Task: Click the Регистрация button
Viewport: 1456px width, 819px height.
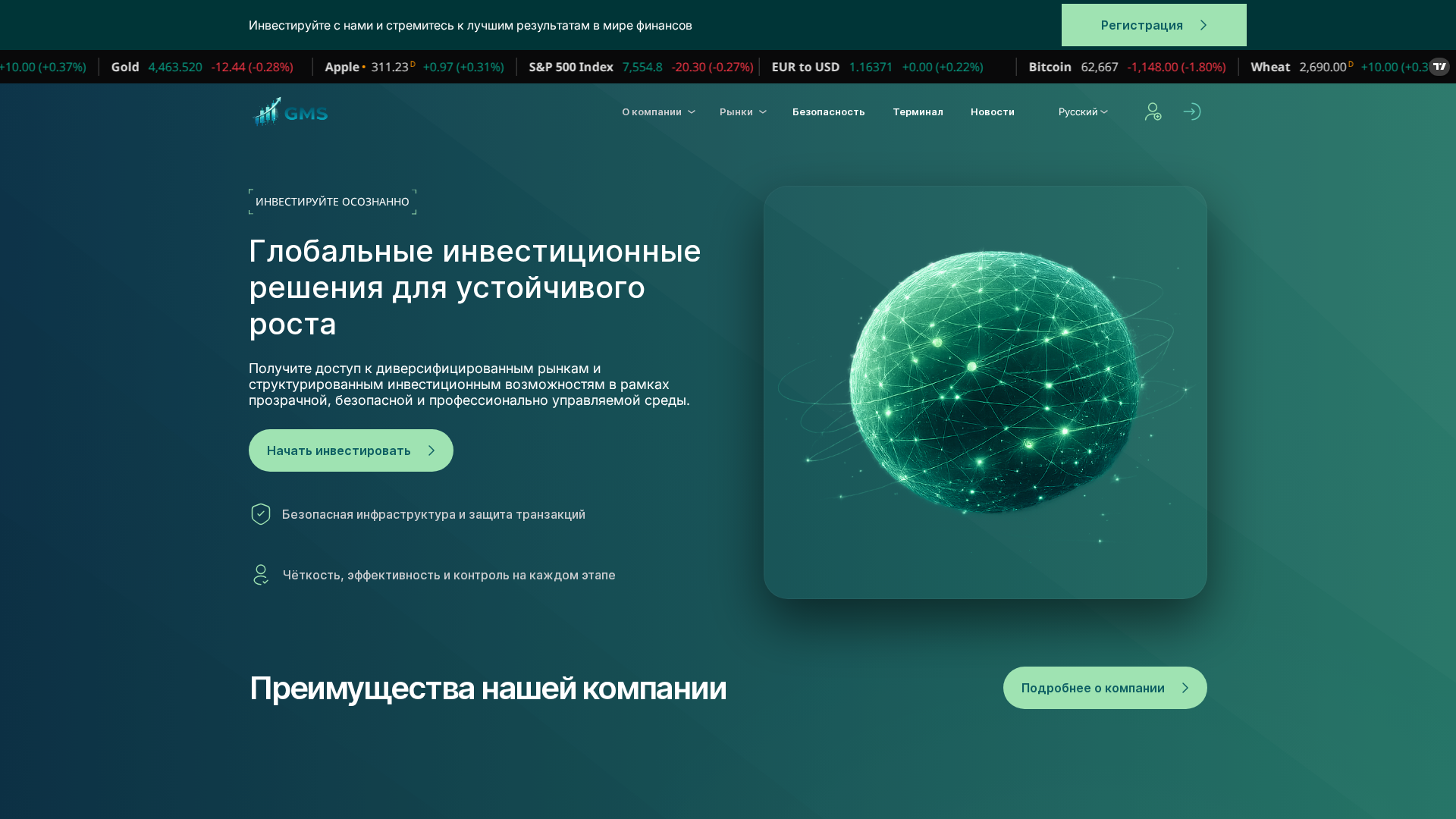Action: tap(1153, 25)
